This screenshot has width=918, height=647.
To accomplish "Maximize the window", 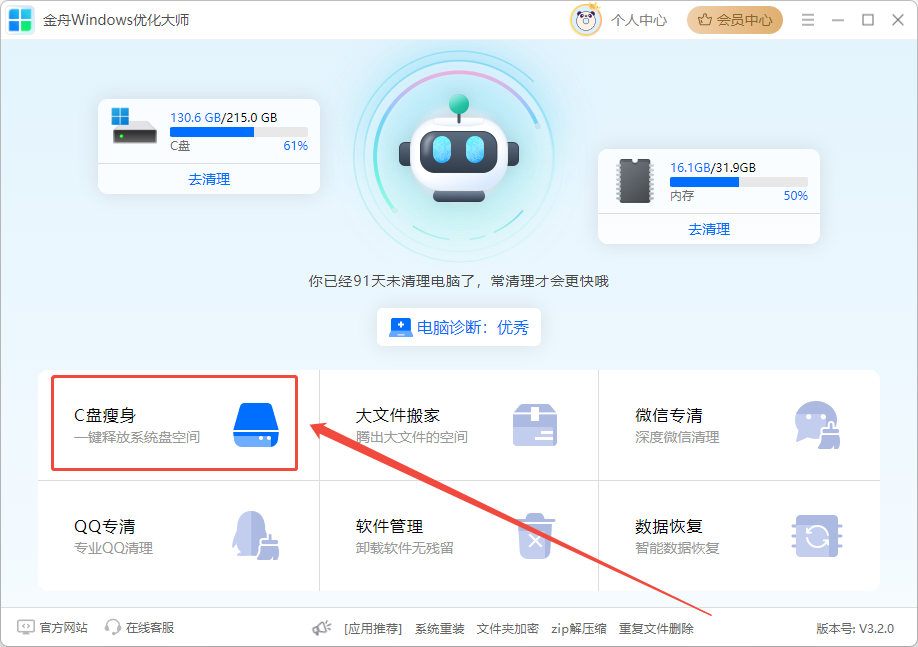I will coord(868,20).
